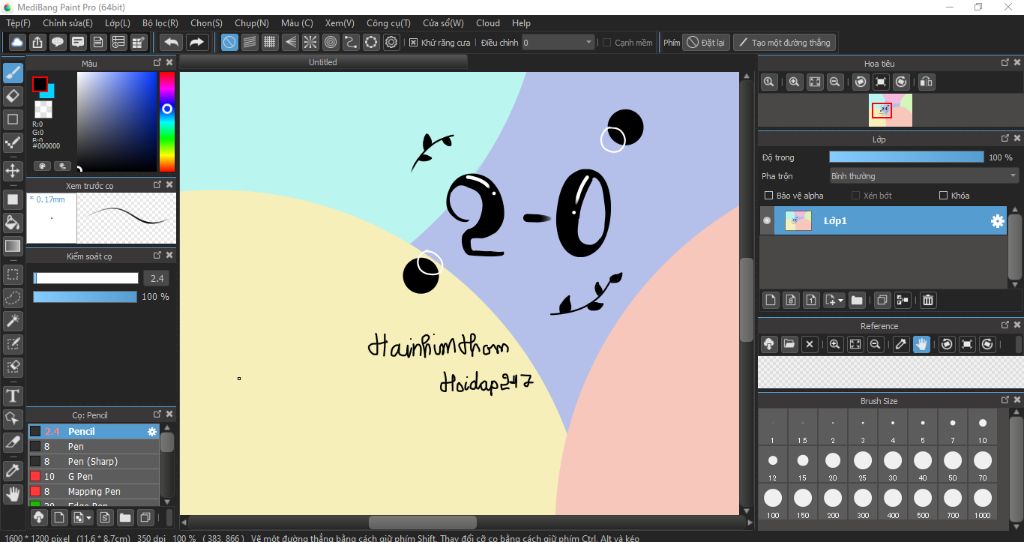
Task: Create new layer folder
Action: pyautogui.click(x=857, y=300)
